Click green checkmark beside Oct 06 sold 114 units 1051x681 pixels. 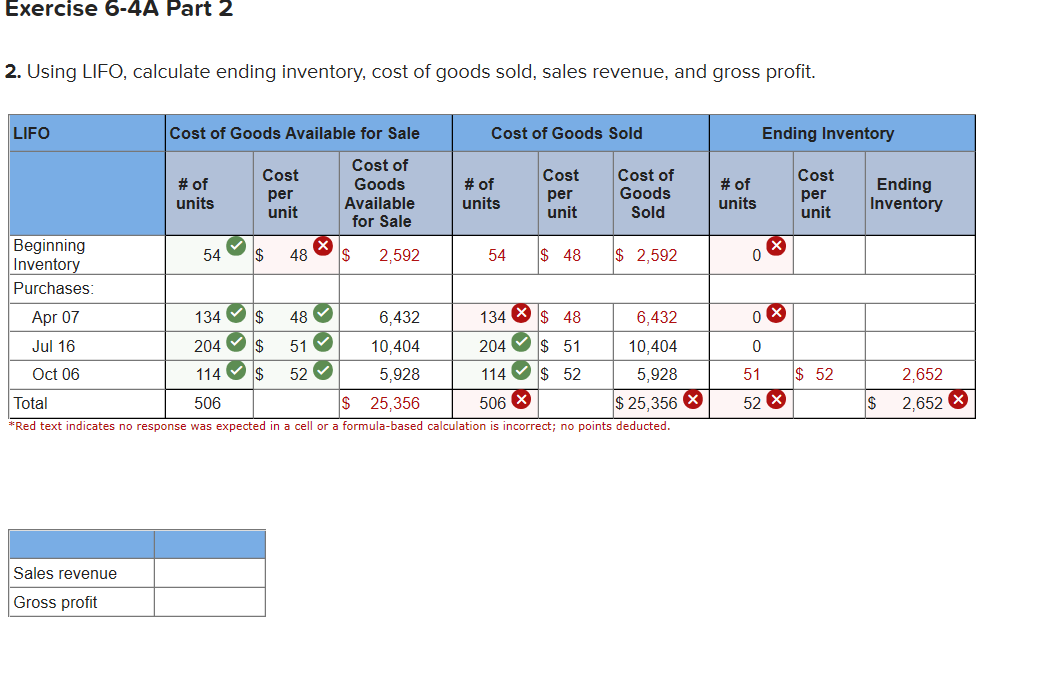click(x=521, y=371)
